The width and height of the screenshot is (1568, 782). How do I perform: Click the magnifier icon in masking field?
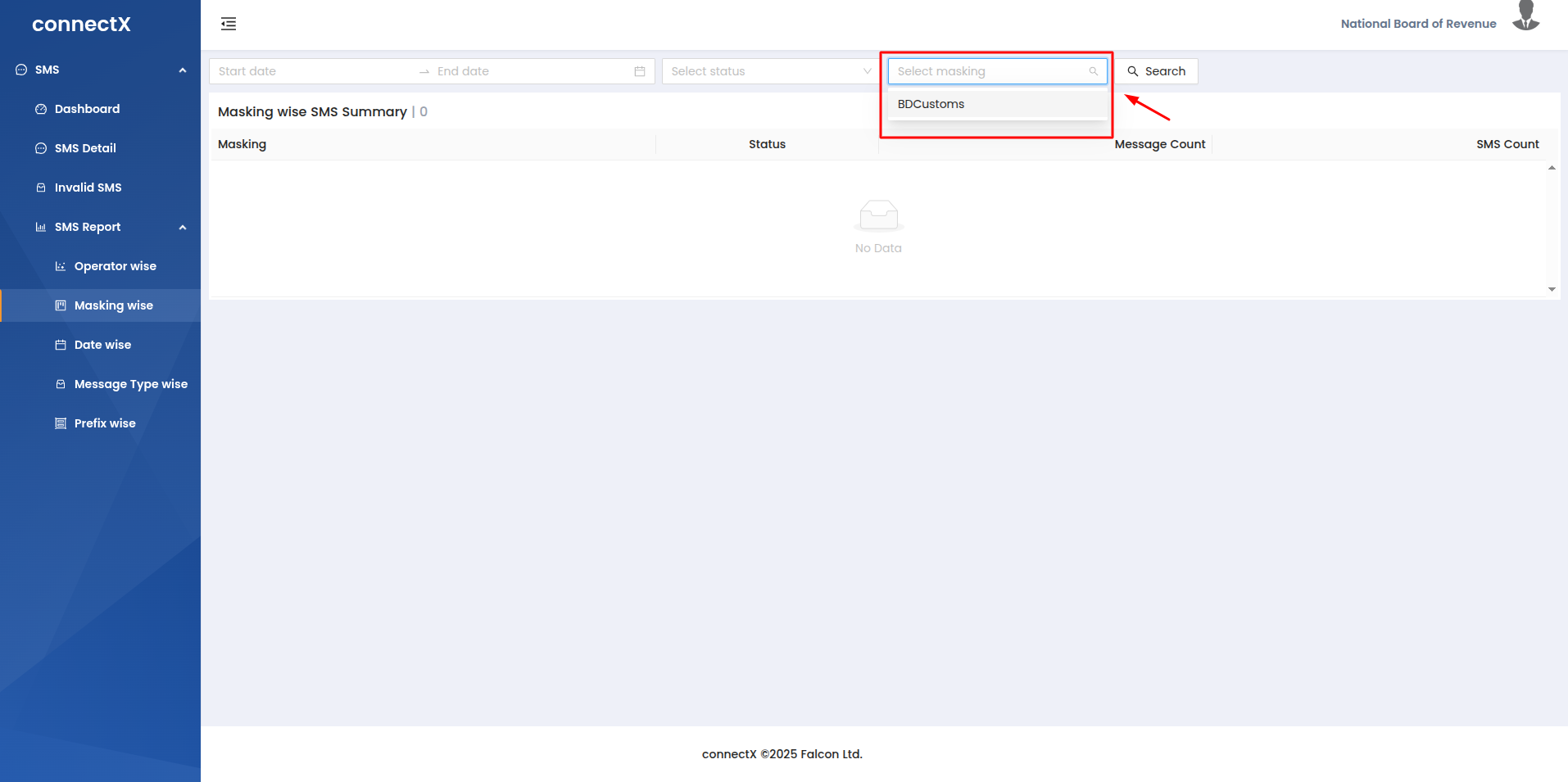coord(1093,71)
